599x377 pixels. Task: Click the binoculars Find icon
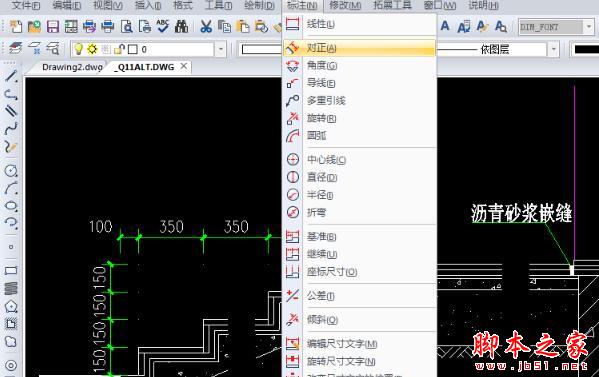coord(181,27)
